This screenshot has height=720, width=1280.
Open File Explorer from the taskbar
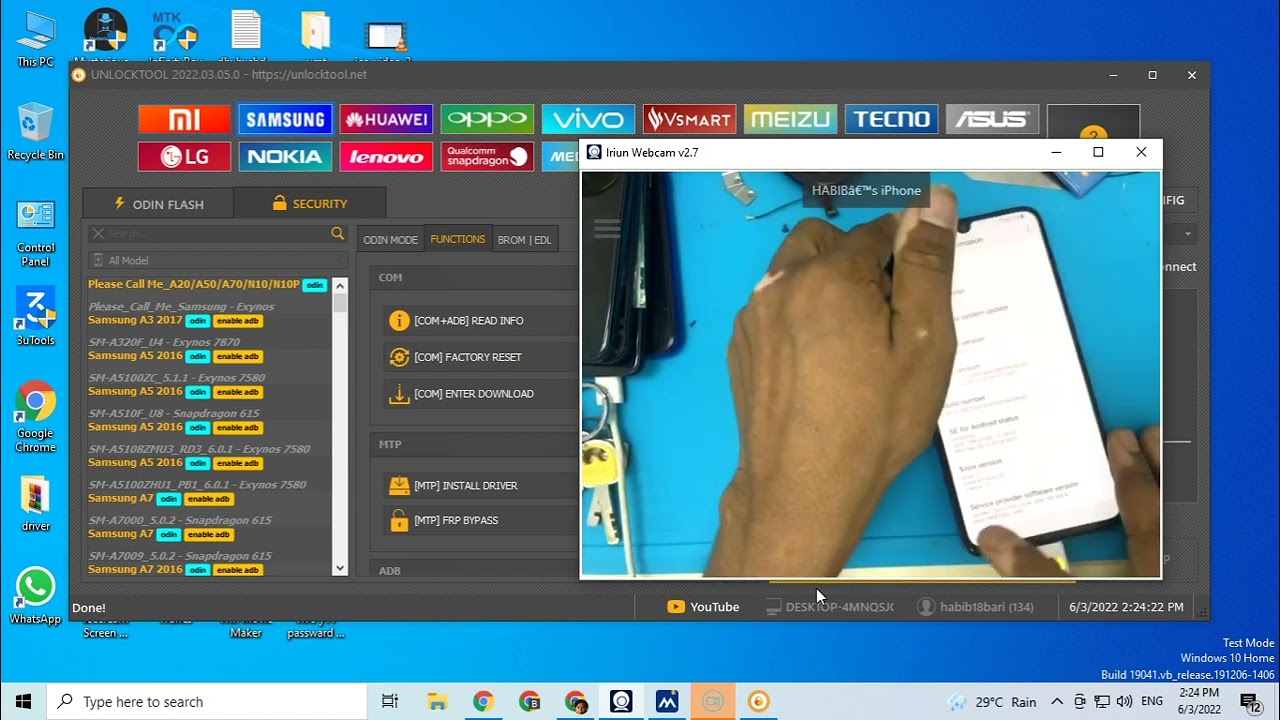437,702
